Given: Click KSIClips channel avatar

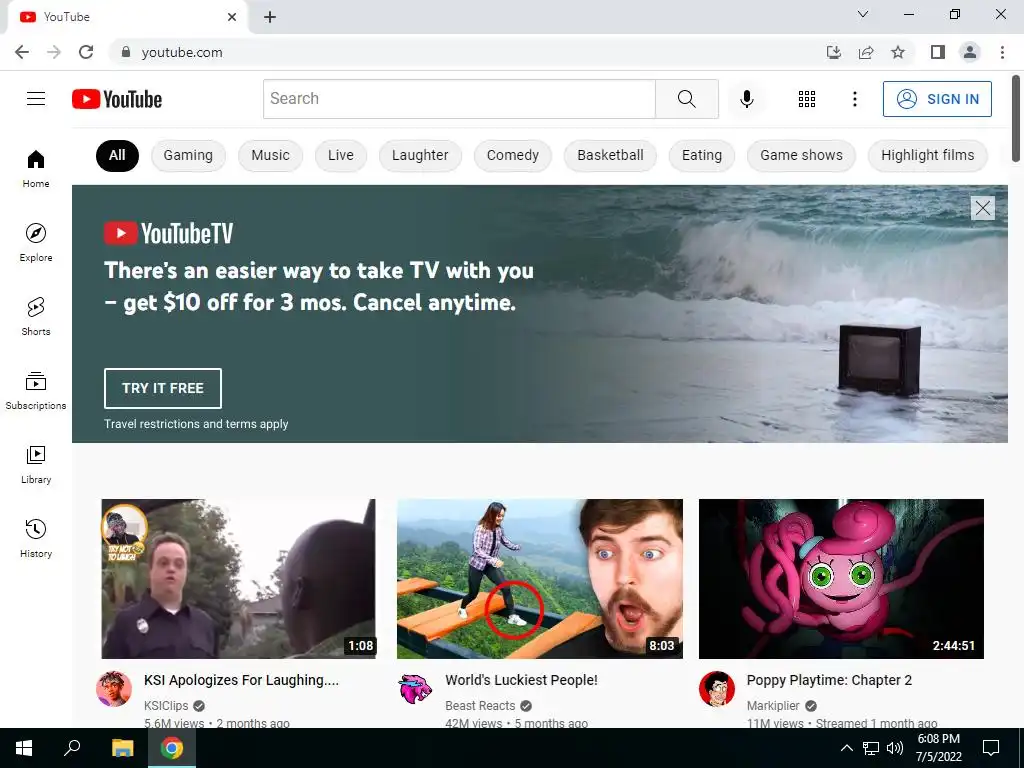Looking at the screenshot, I should (114, 688).
